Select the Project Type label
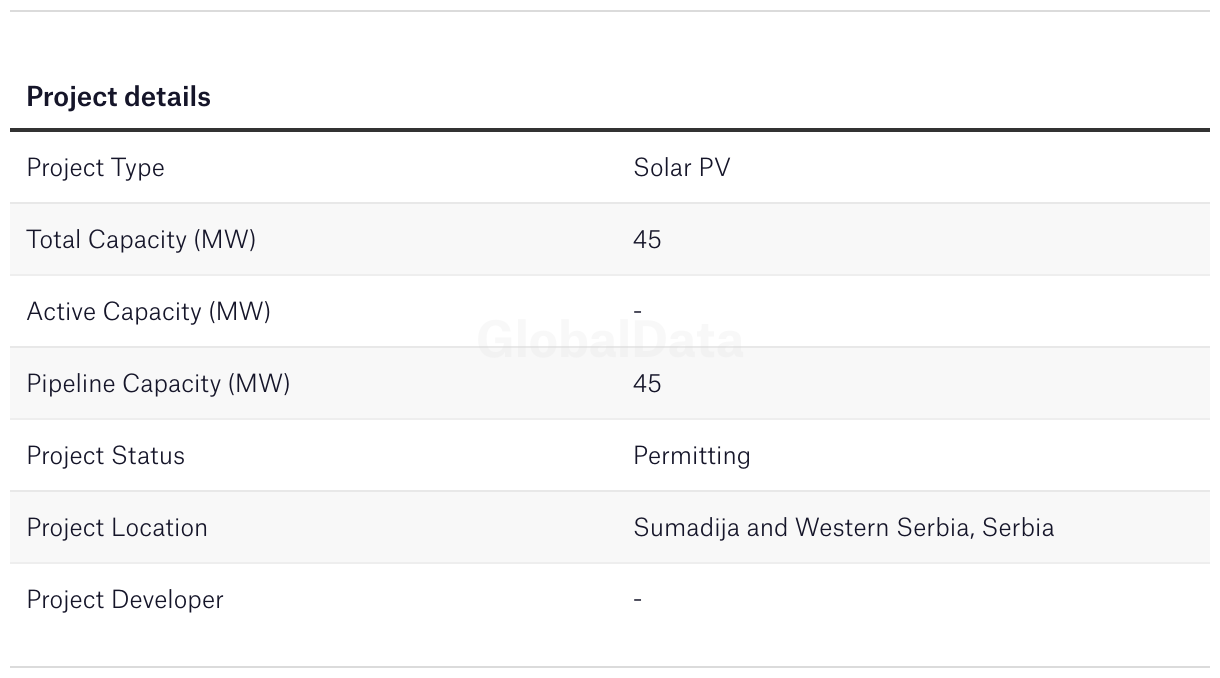Viewport: 1220px width, 678px height. click(x=95, y=168)
